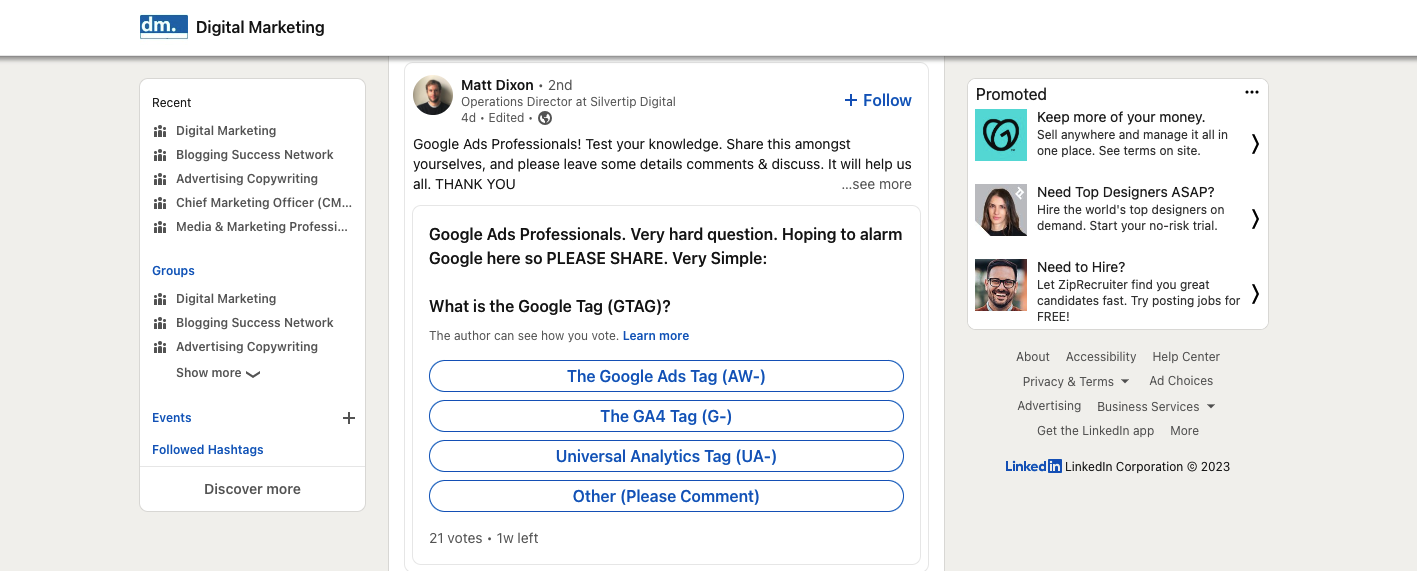Image resolution: width=1417 pixels, height=571 pixels.
Task: Click the GoDaddy ad logo
Action: 1001,135
